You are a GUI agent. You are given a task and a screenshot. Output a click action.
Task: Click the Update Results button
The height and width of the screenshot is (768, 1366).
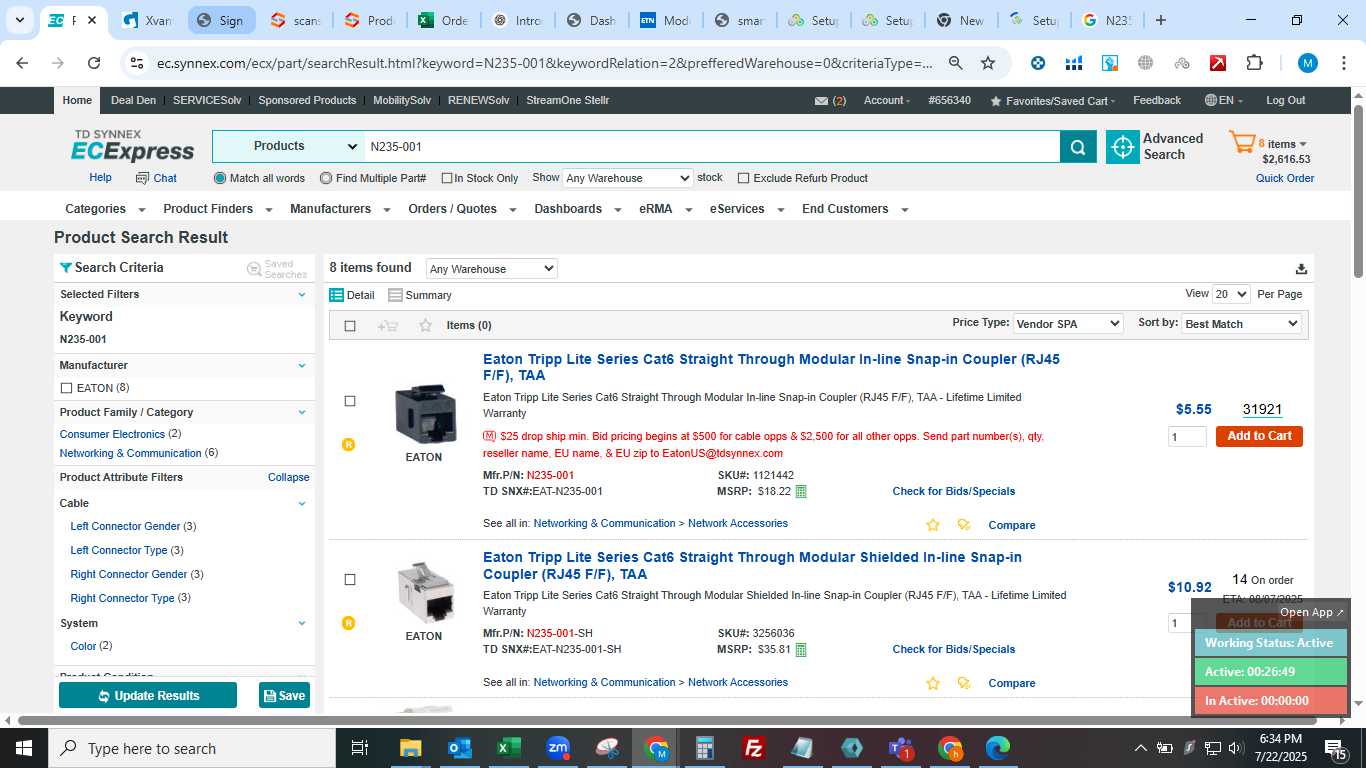click(x=148, y=695)
